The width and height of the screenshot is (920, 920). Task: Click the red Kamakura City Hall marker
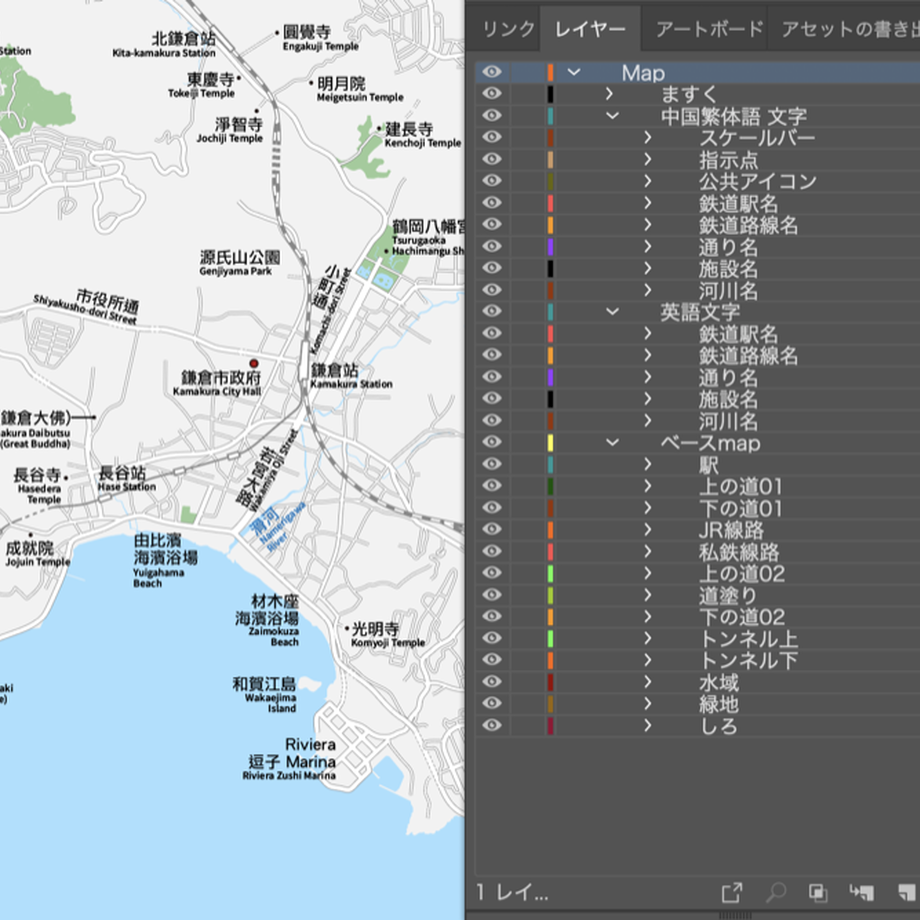pyautogui.click(x=254, y=363)
